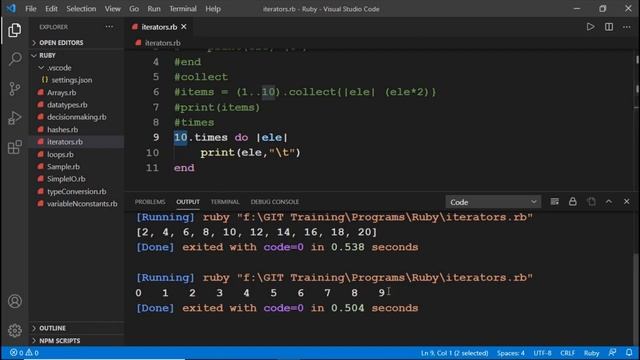Screen dimensions: 640x360
Task: Open the Search view icon
Action: (15, 59)
